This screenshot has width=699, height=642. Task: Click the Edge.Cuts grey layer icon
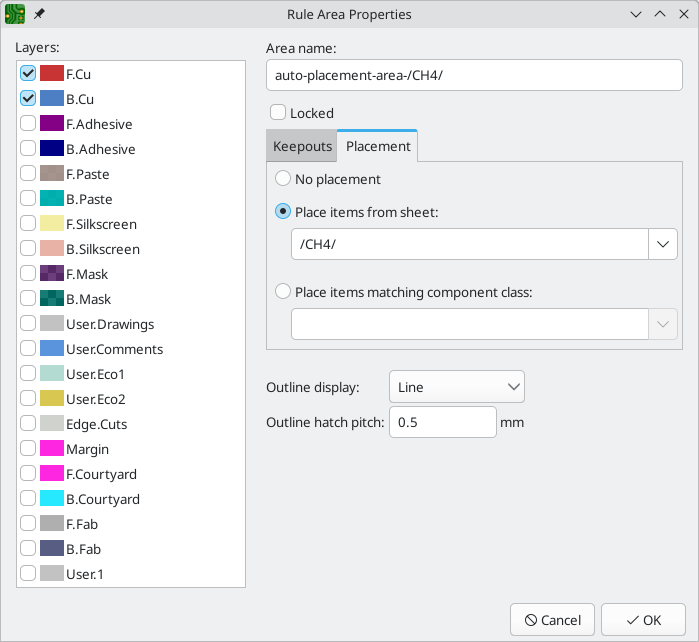(x=52, y=424)
